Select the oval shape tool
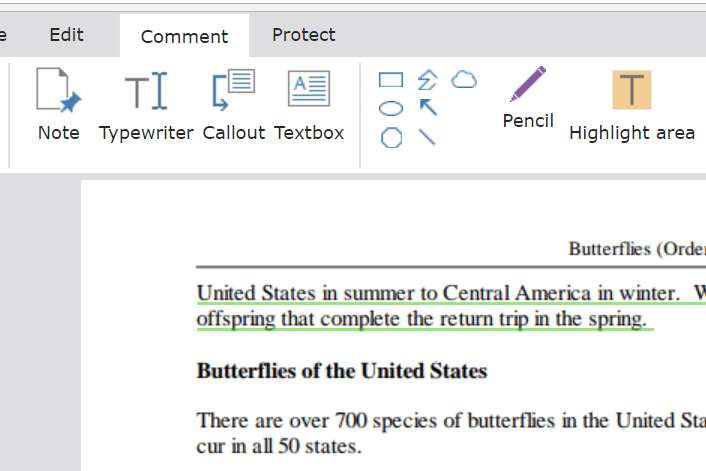Image resolution: width=706 pixels, height=471 pixels. (x=391, y=109)
